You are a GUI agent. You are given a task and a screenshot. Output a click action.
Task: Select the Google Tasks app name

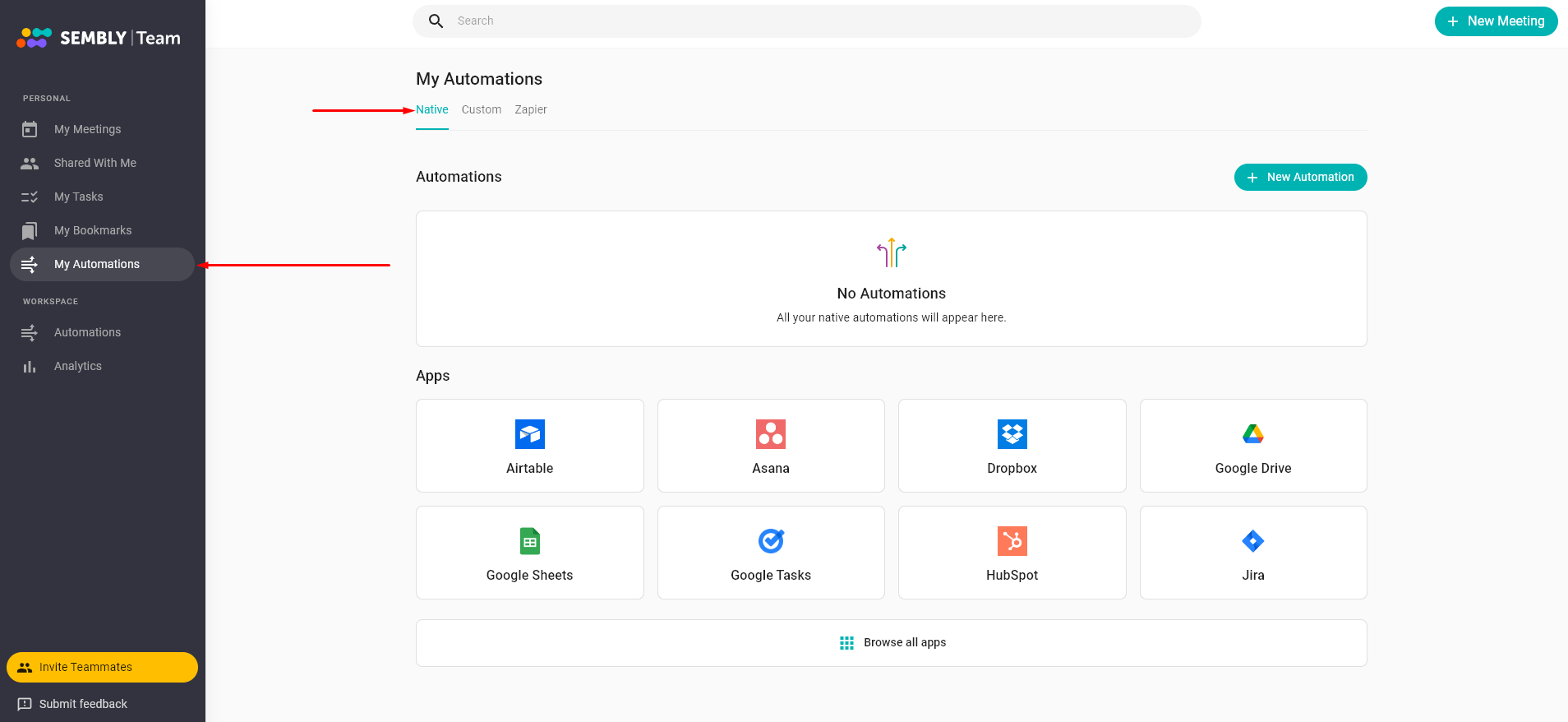(771, 575)
